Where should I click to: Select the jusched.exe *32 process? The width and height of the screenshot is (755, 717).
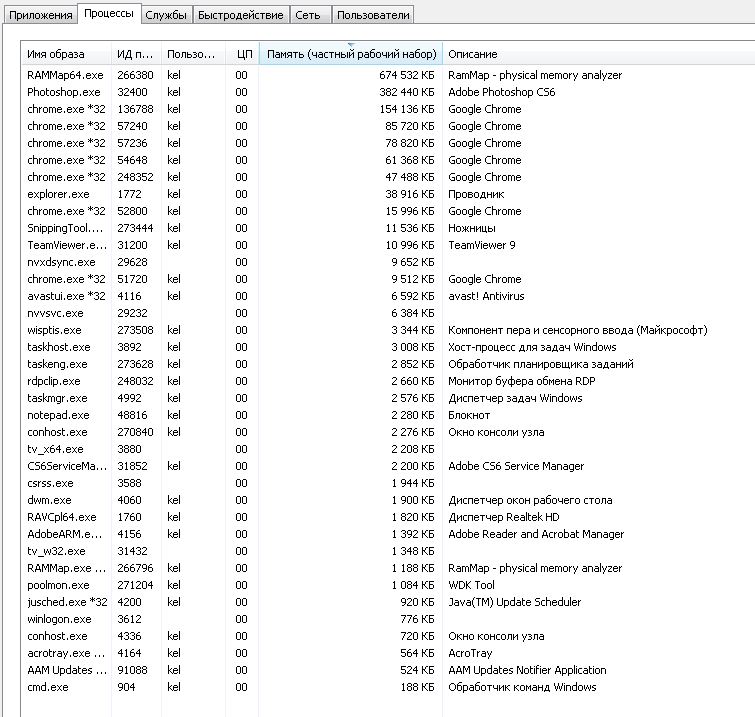[x=388, y=602]
